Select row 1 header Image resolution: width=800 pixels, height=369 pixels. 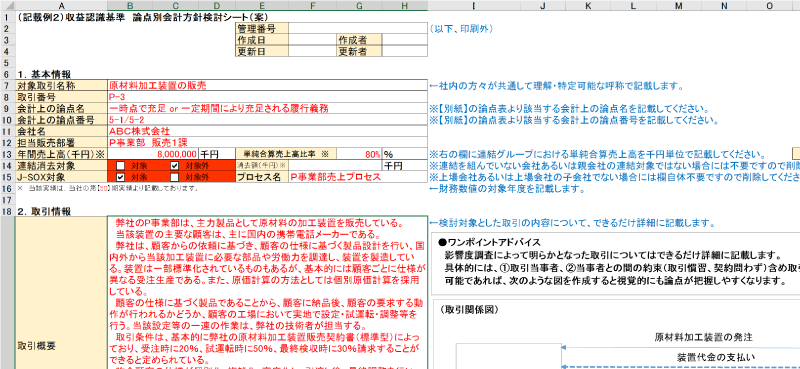point(8,17)
